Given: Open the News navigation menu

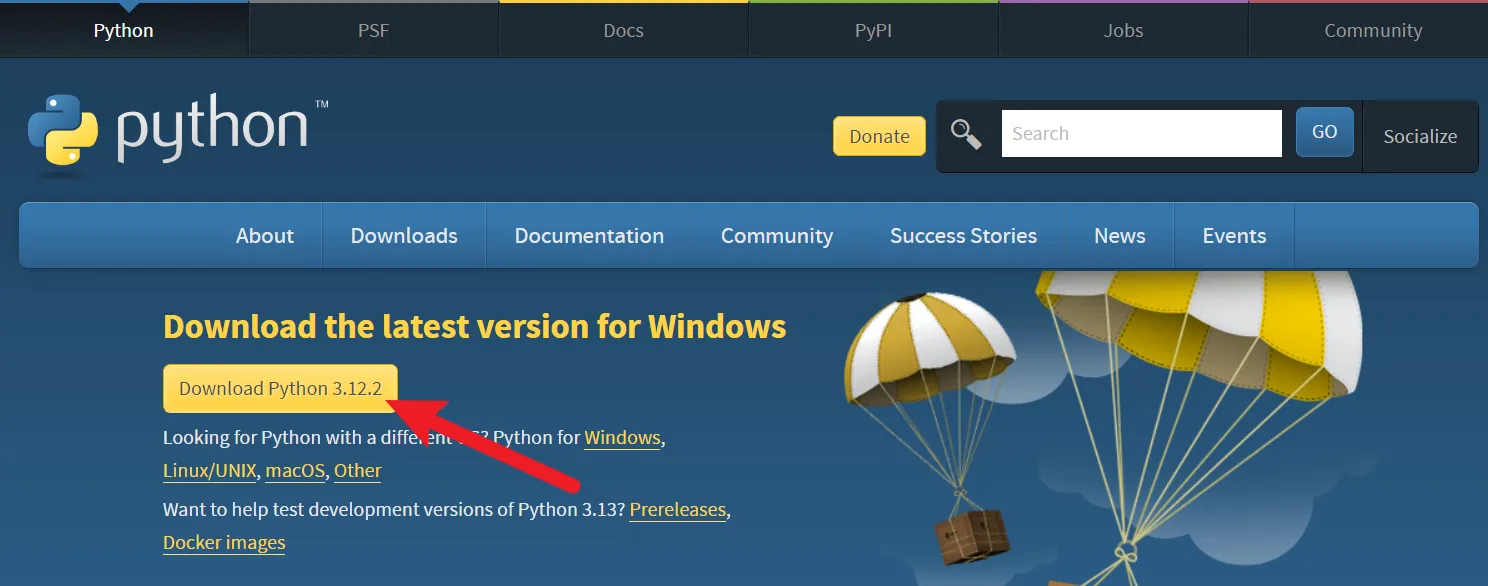Looking at the screenshot, I should coord(1120,236).
